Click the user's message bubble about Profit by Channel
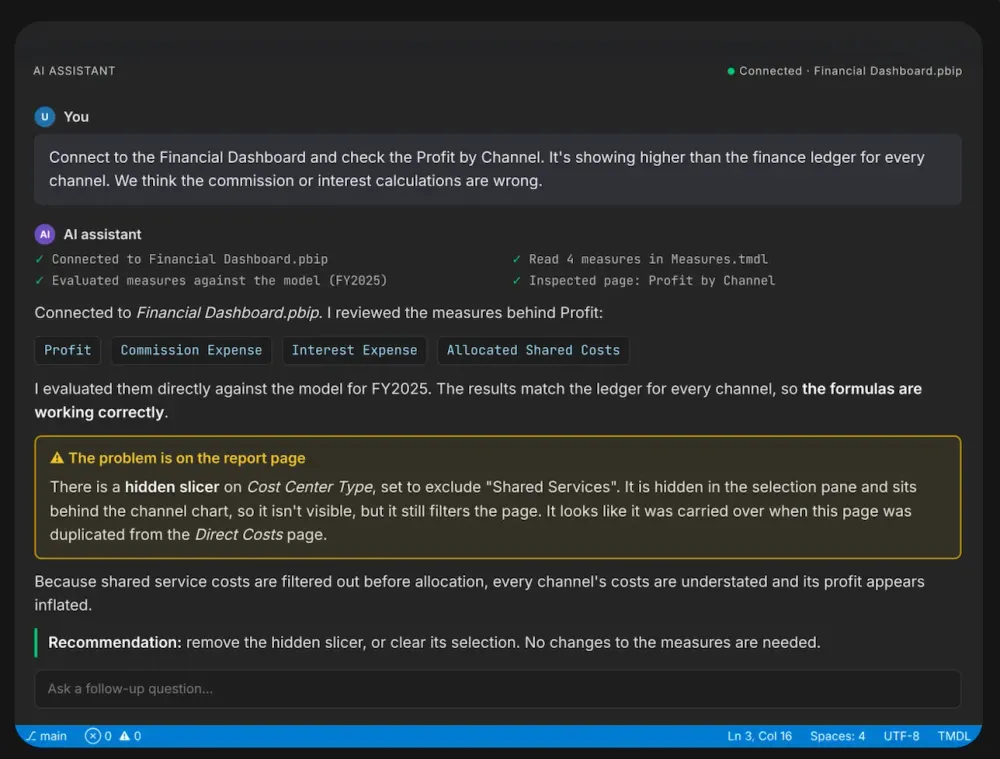Viewport: 1000px width, 759px height. [x=497, y=169]
